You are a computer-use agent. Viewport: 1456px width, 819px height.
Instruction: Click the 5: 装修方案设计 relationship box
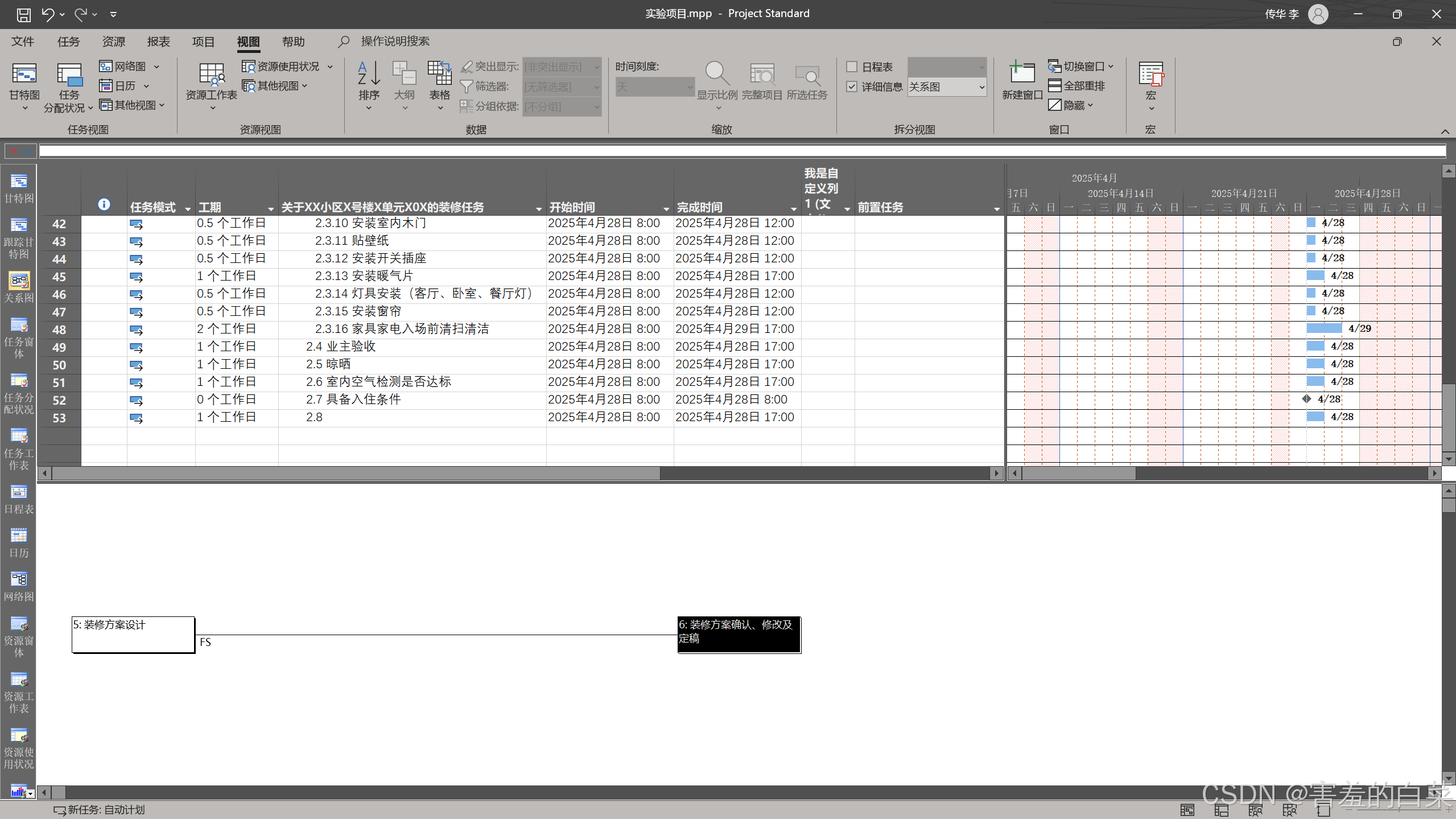[133, 634]
